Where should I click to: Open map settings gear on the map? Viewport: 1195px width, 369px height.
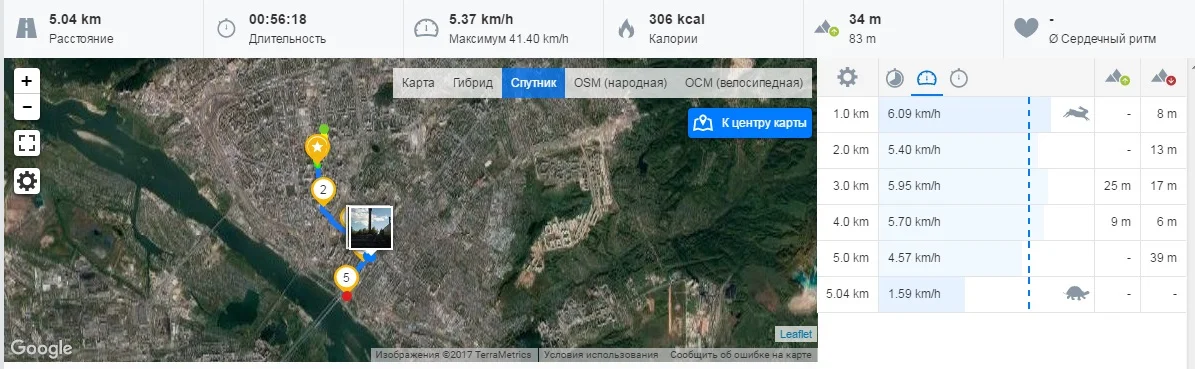[27, 181]
